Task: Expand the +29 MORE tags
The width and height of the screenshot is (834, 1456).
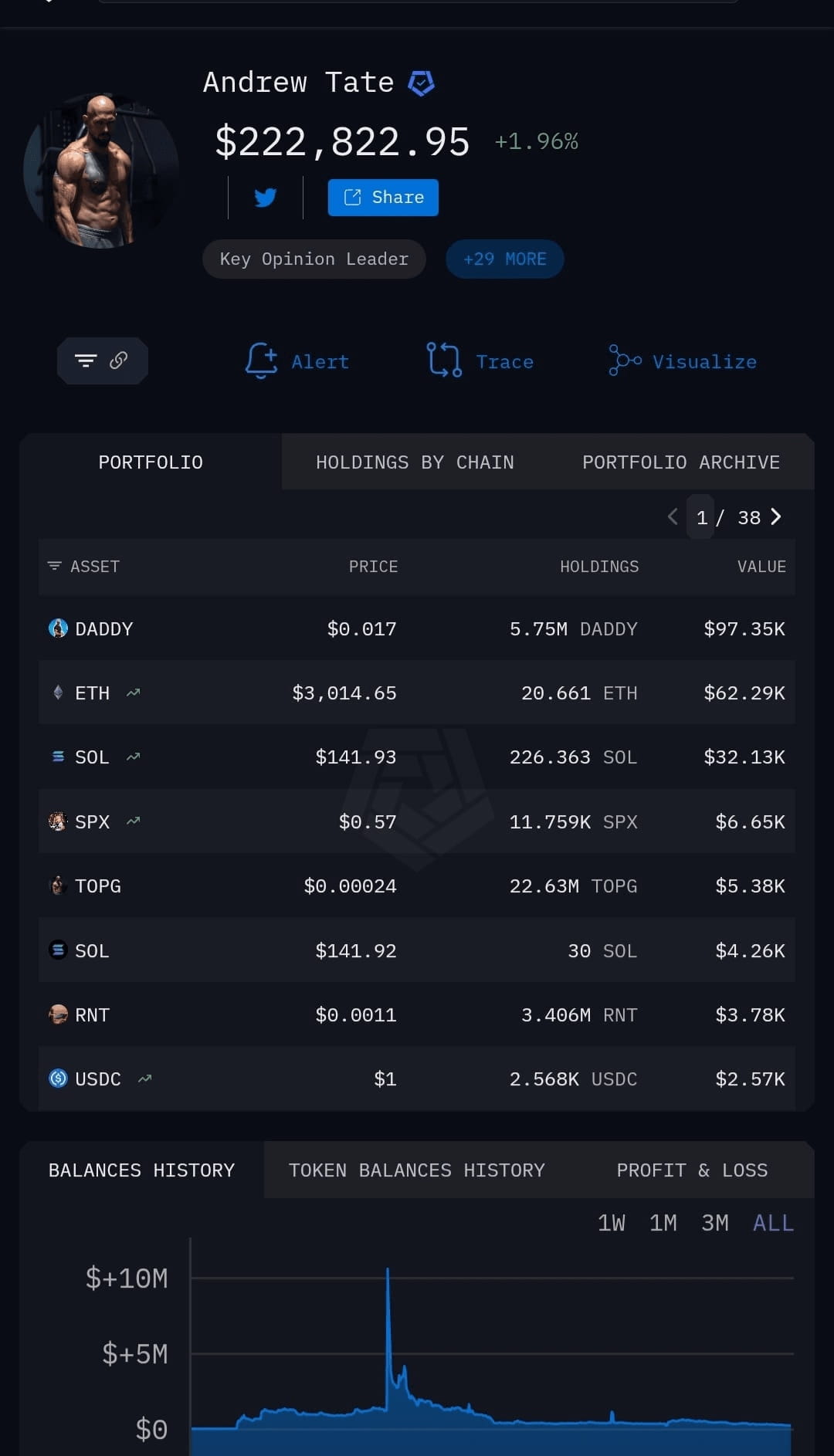Action: coord(505,259)
